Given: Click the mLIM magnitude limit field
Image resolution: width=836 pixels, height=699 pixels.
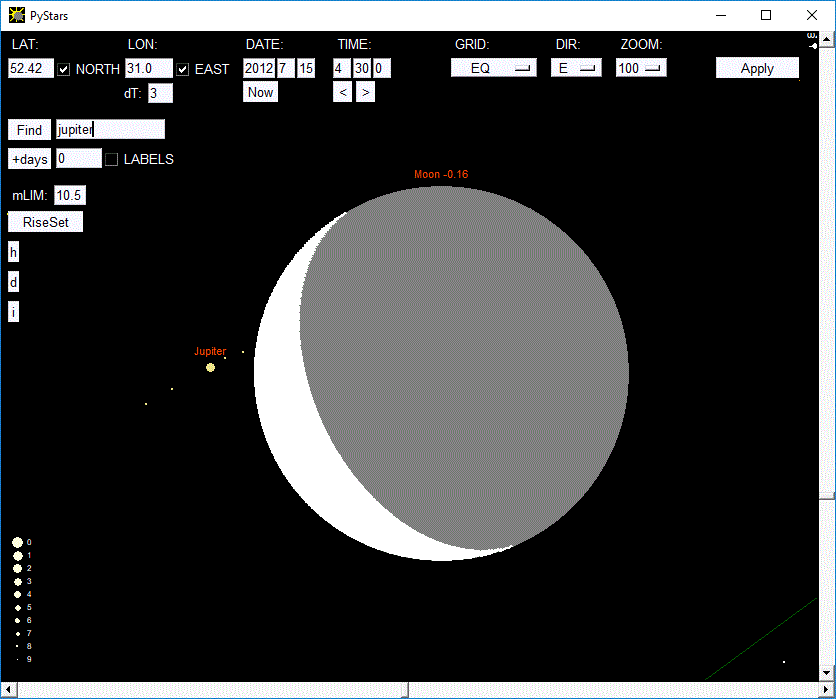Looking at the screenshot, I should 69,195.
